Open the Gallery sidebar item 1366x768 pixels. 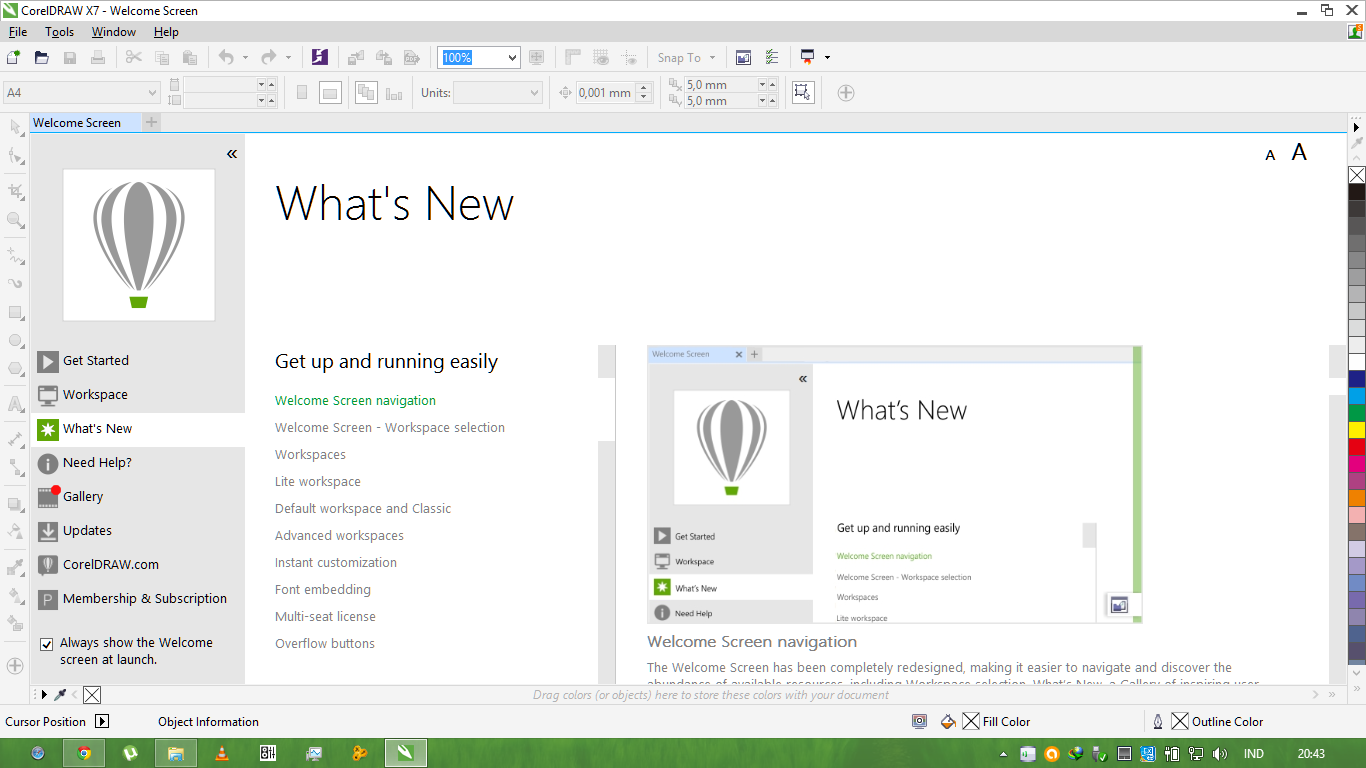pos(138,497)
